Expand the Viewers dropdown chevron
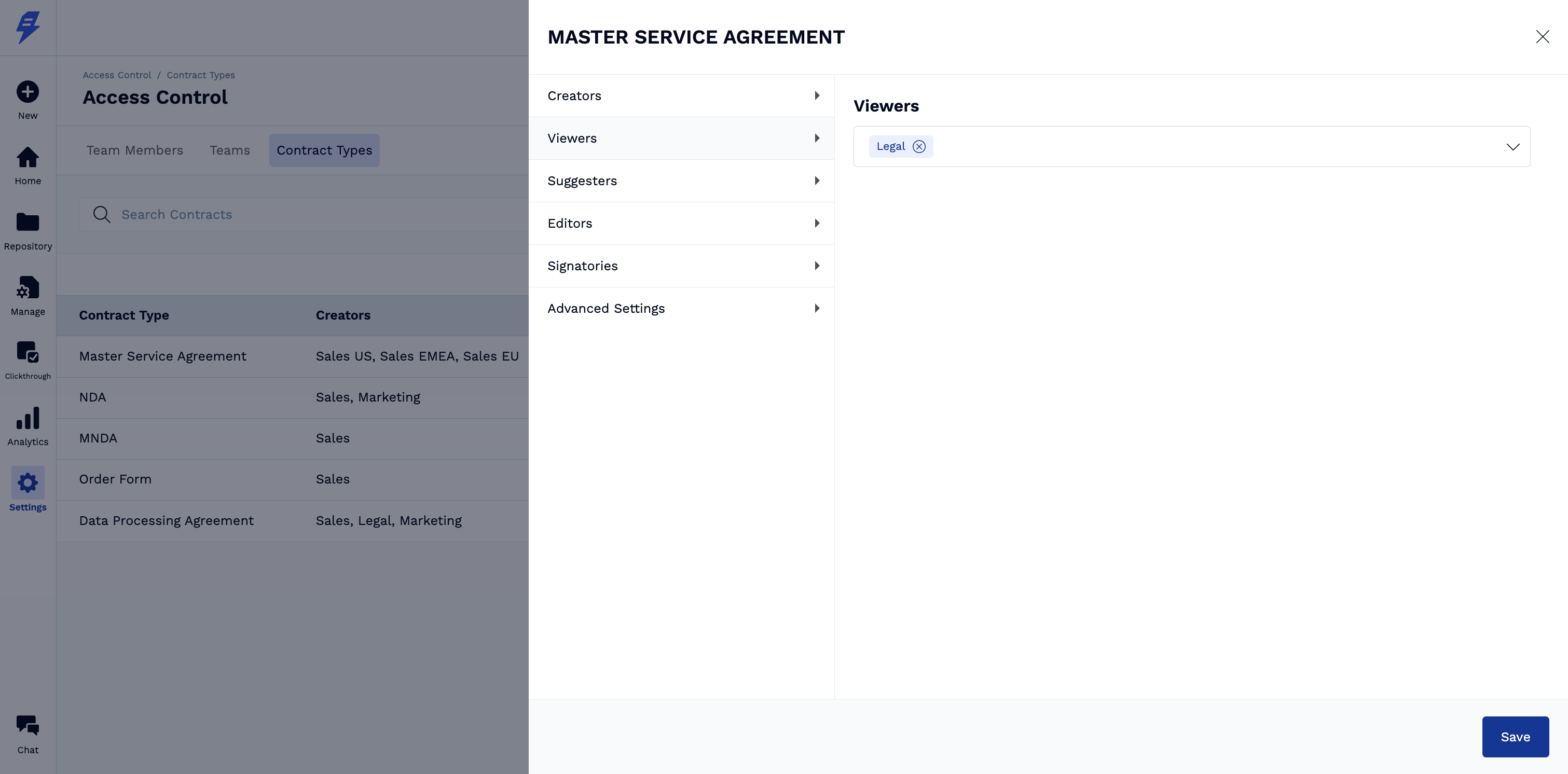 [1512, 147]
